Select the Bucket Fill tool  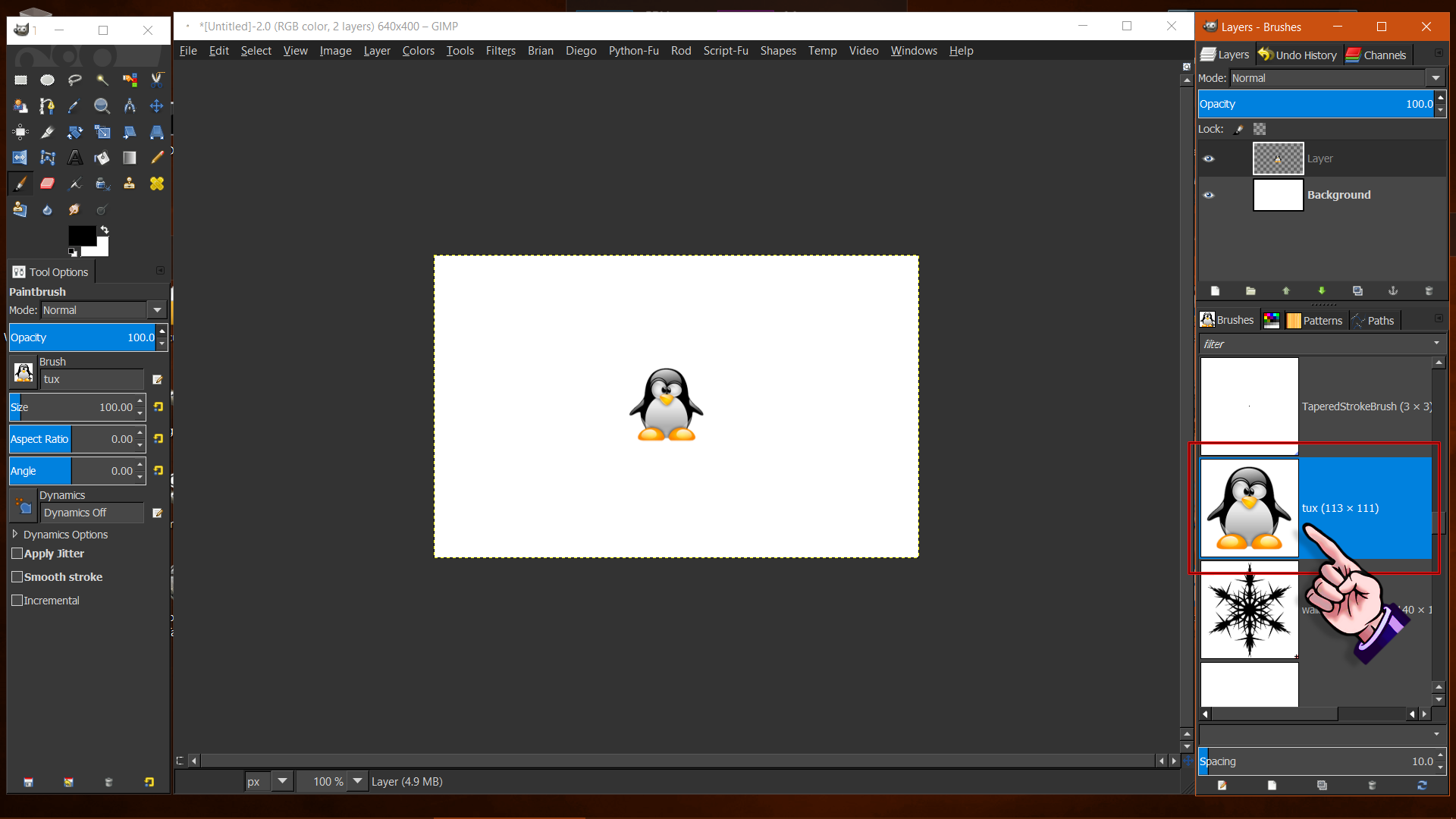coord(102,158)
